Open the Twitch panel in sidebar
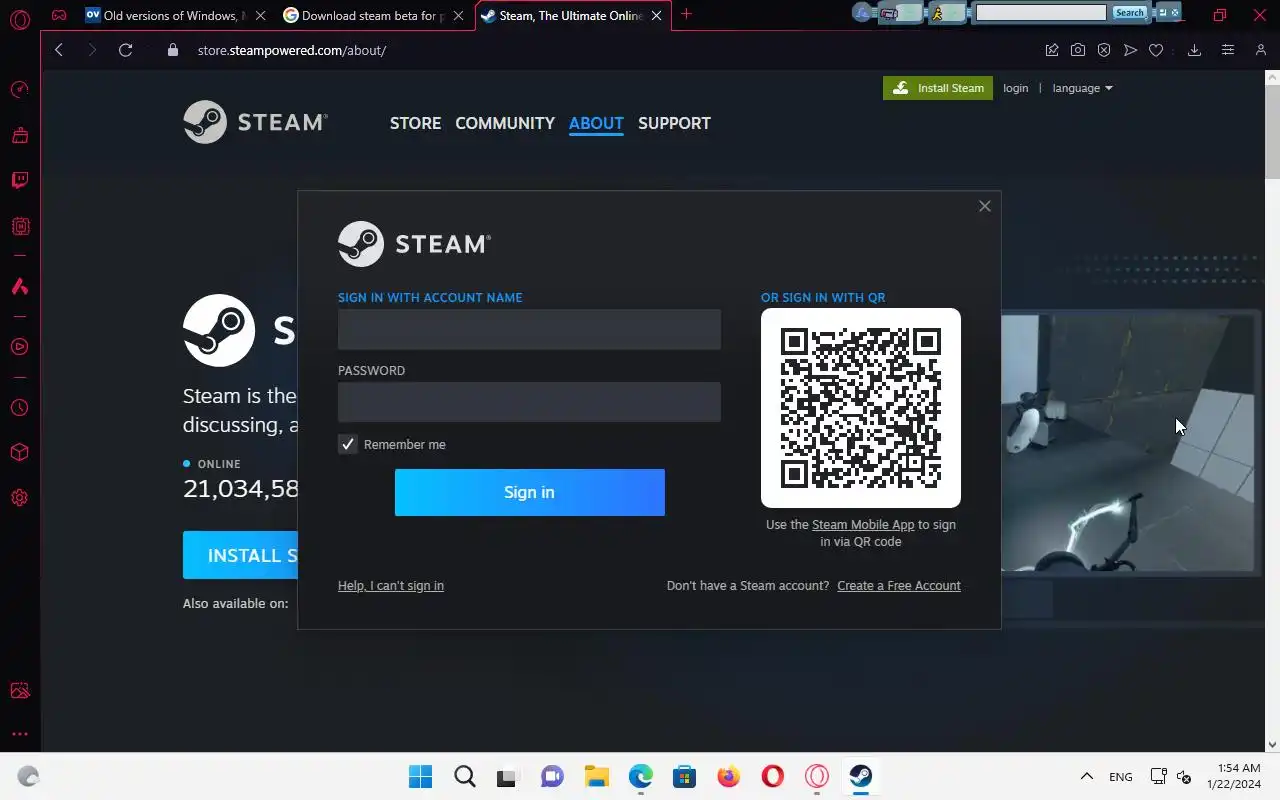 (20, 181)
